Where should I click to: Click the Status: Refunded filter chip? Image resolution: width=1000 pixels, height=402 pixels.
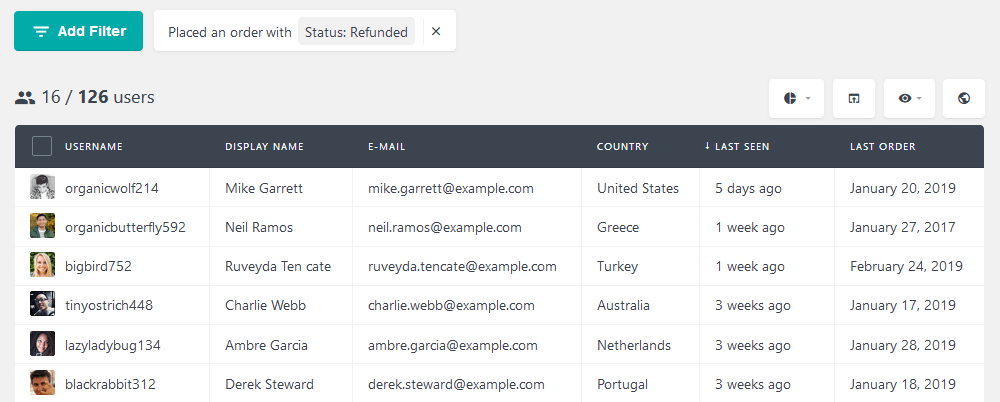(x=357, y=32)
